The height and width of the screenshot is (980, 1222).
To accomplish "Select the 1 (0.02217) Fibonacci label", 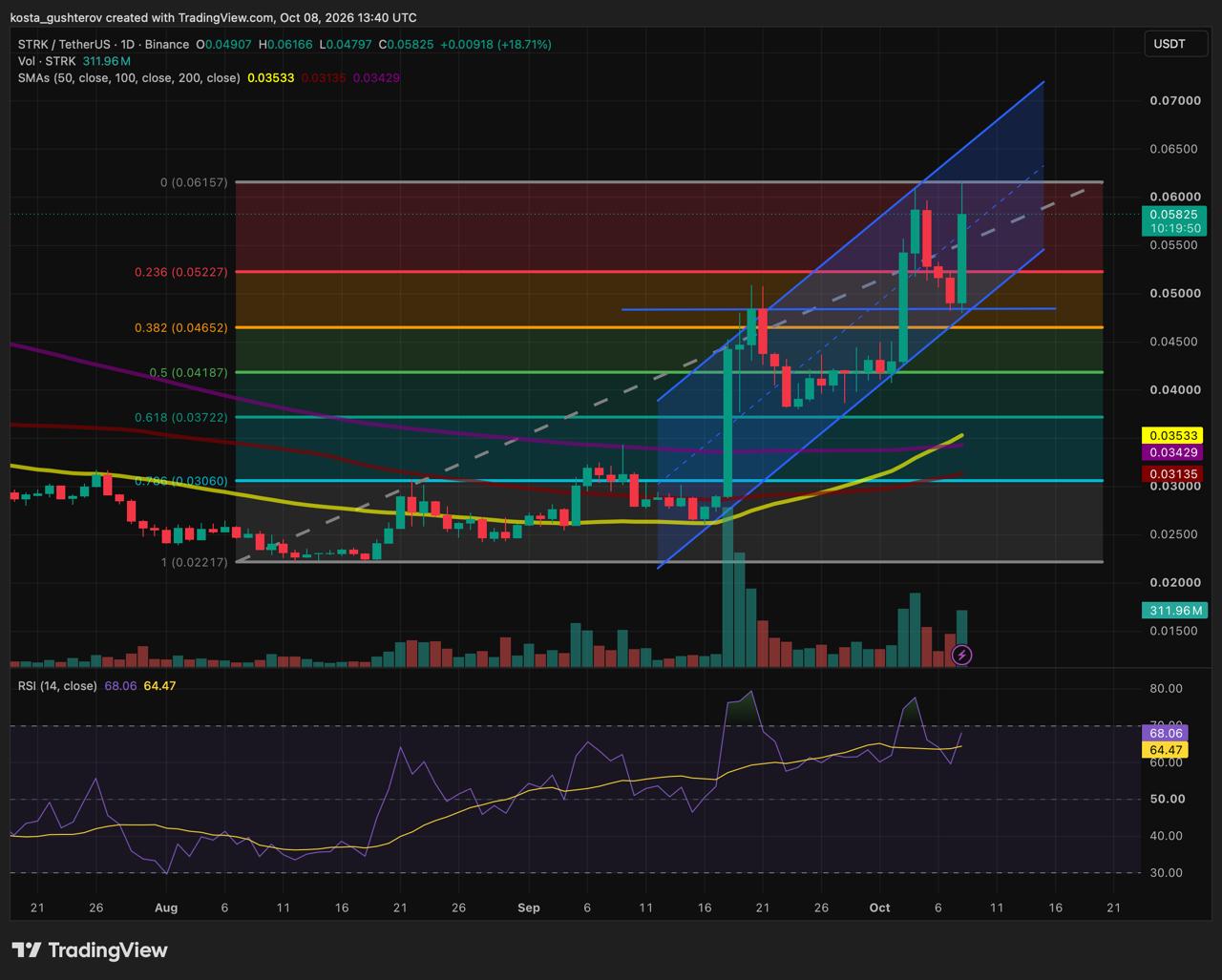I will 195,562.
